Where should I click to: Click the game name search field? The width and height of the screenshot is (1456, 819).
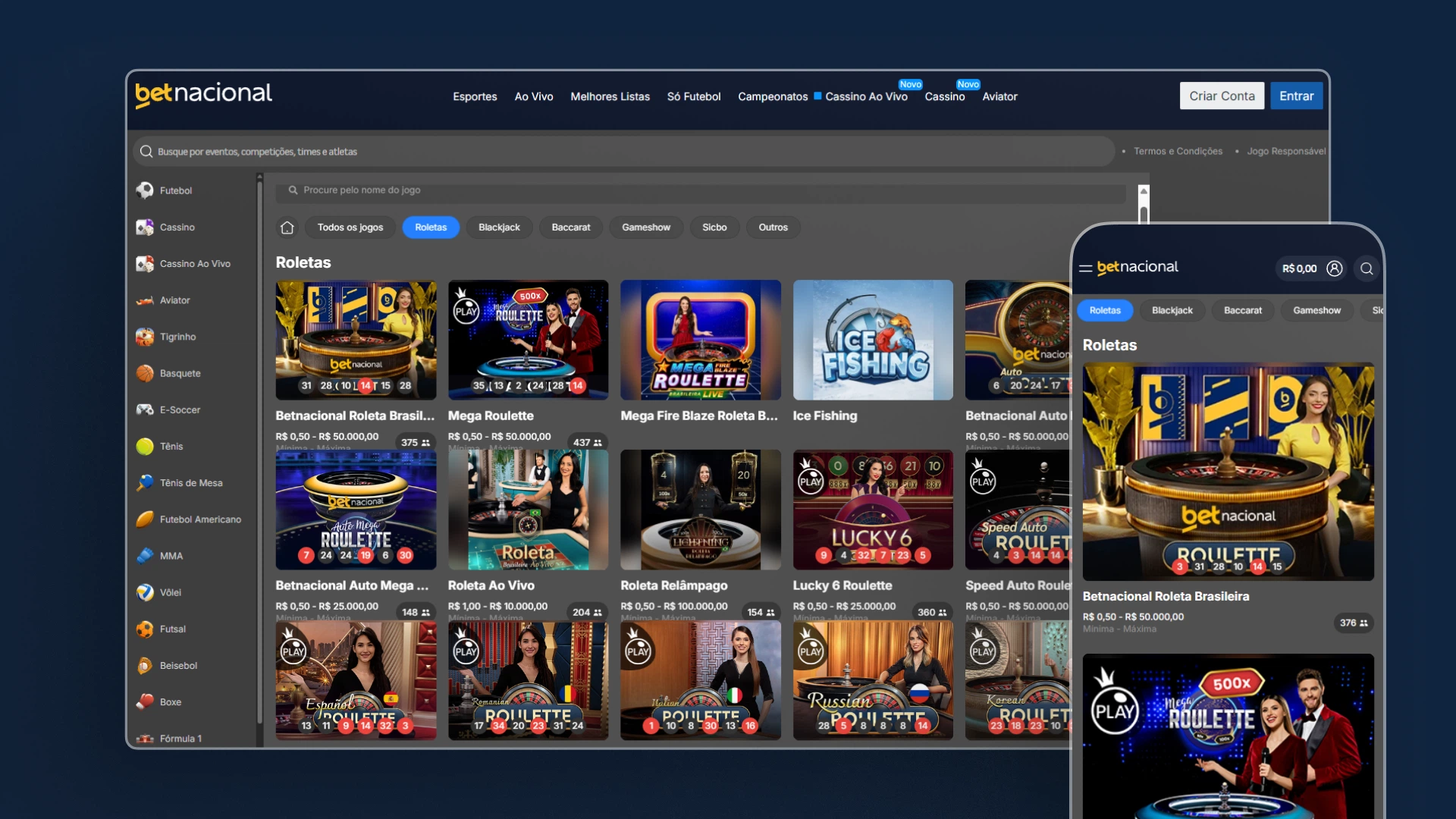click(701, 190)
